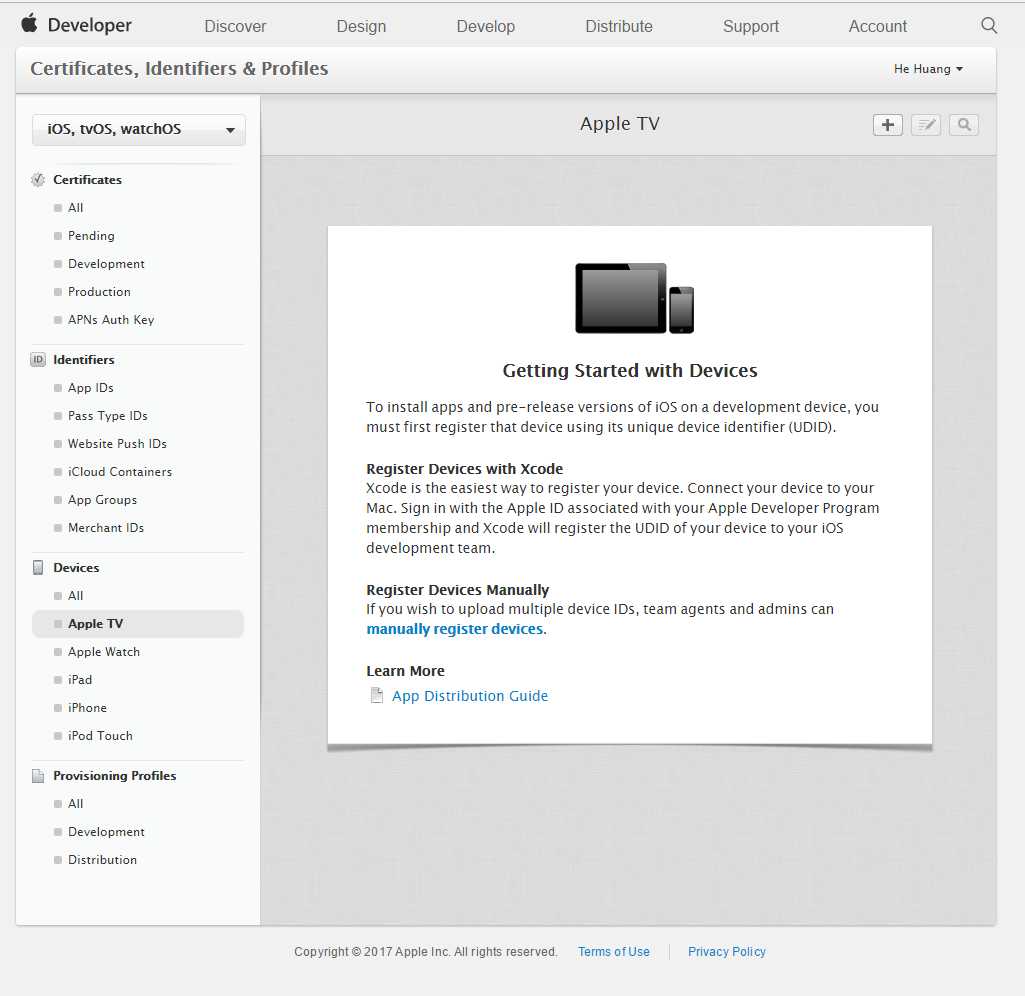Go to the Developer home link
Viewport: 1025px width, 996px height.
pyautogui.click(x=90, y=25)
